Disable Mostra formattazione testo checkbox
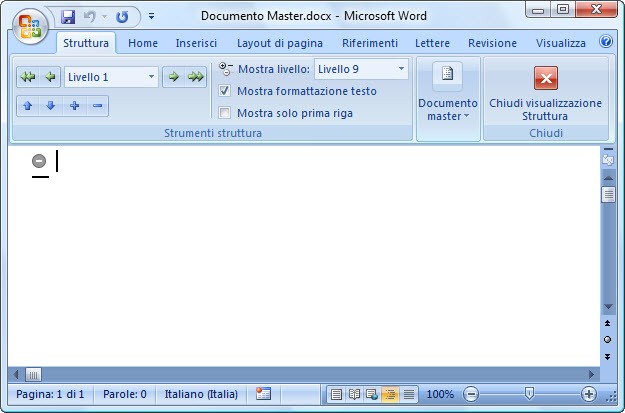The height and width of the screenshot is (413, 625). tap(225, 91)
